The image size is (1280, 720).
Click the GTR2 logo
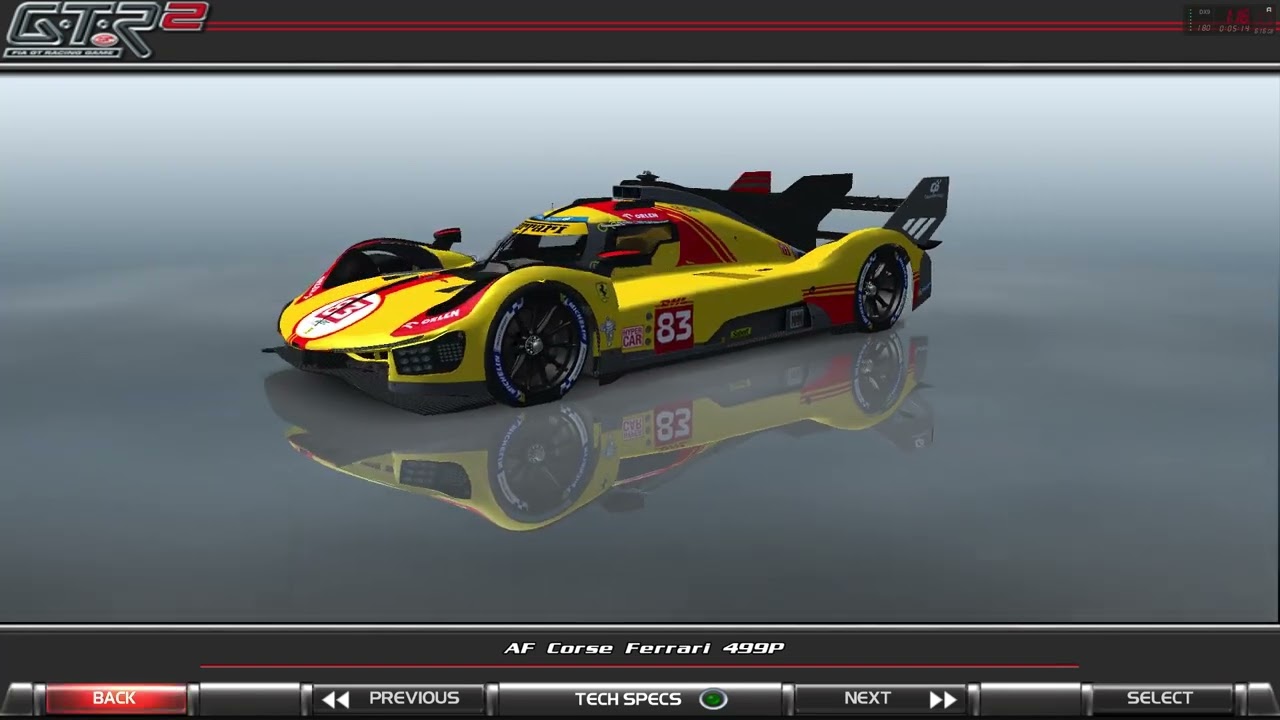pos(105,29)
